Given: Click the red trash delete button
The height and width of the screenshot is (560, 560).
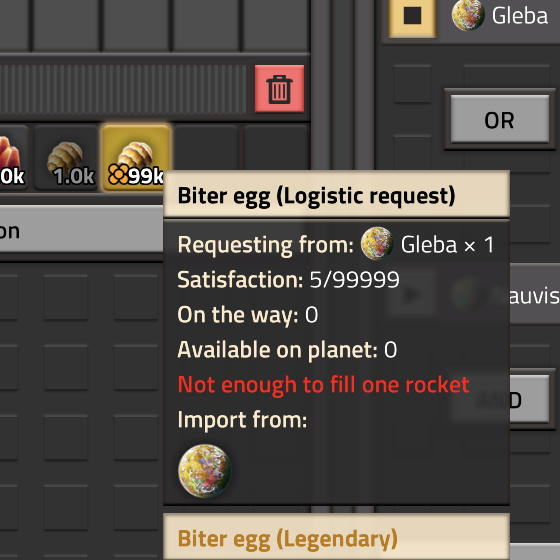Looking at the screenshot, I should pyautogui.click(x=279, y=89).
